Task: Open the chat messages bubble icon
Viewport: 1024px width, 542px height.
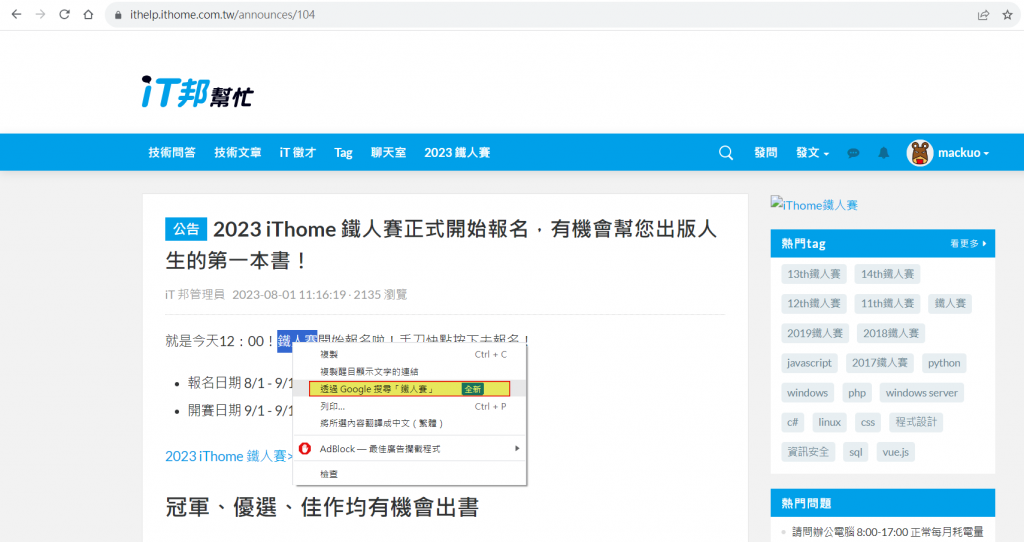Action: [853, 153]
